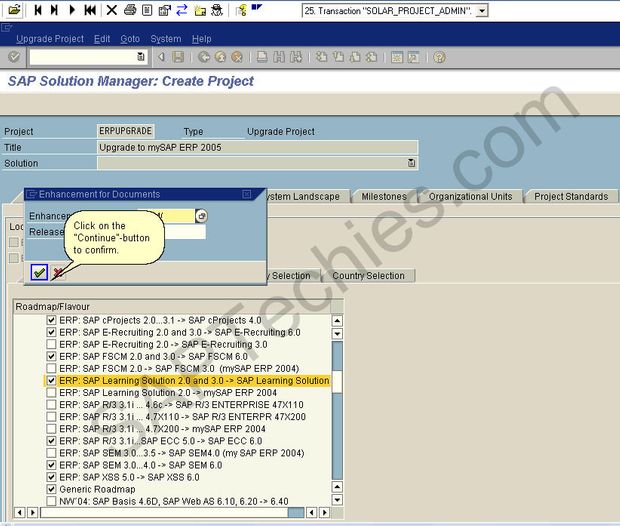The height and width of the screenshot is (526, 620).
Task: Jump to the next step in playback toolbar
Action: (x=54, y=9)
